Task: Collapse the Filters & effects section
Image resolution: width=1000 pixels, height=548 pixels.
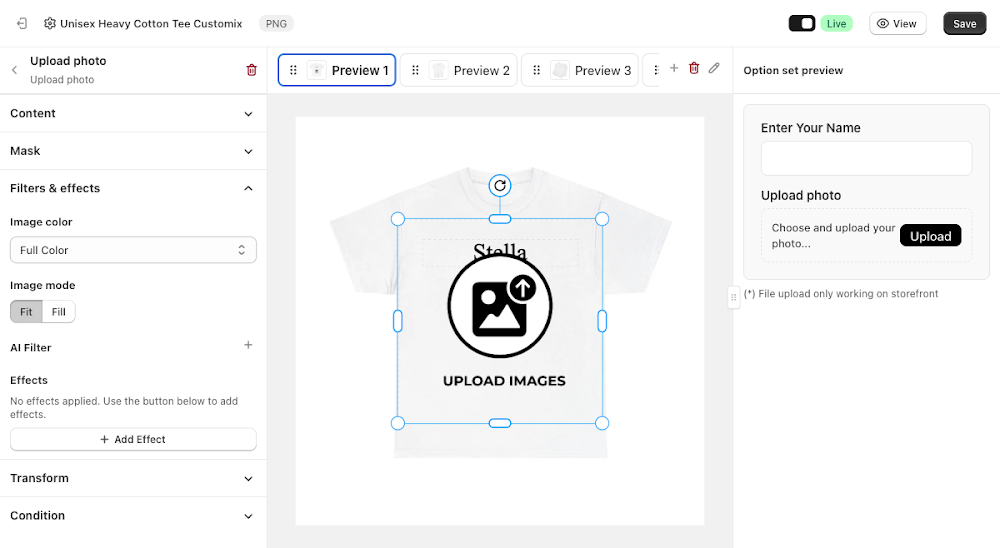Action: (x=133, y=188)
